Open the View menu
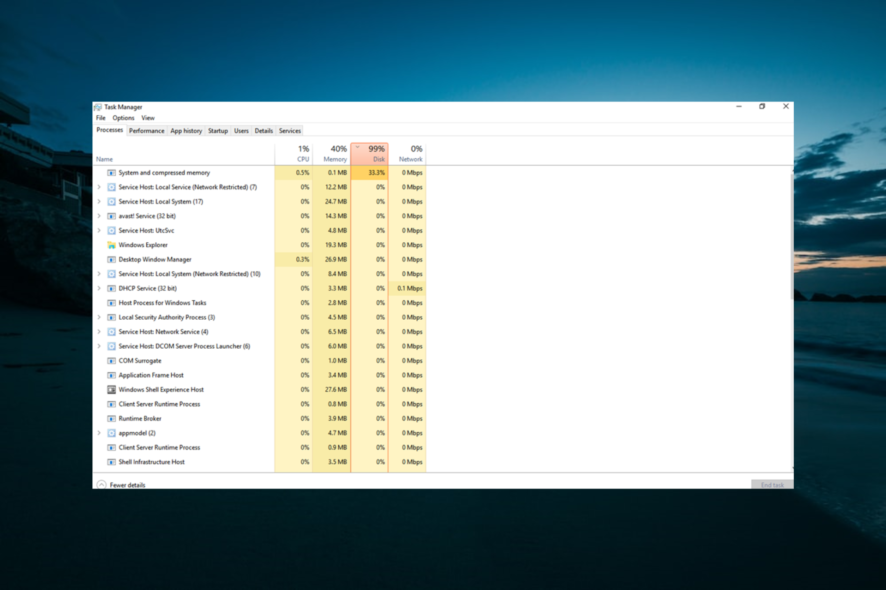 148,118
